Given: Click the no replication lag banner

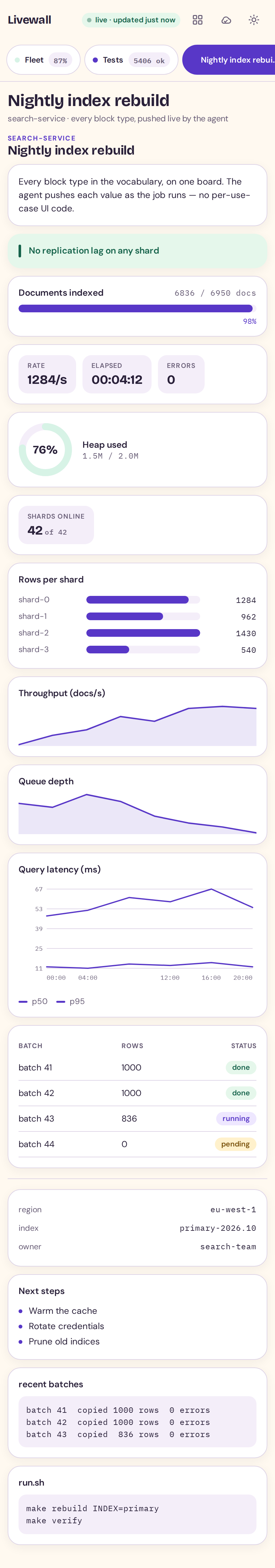Looking at the screenshot, I should (137, 251).
